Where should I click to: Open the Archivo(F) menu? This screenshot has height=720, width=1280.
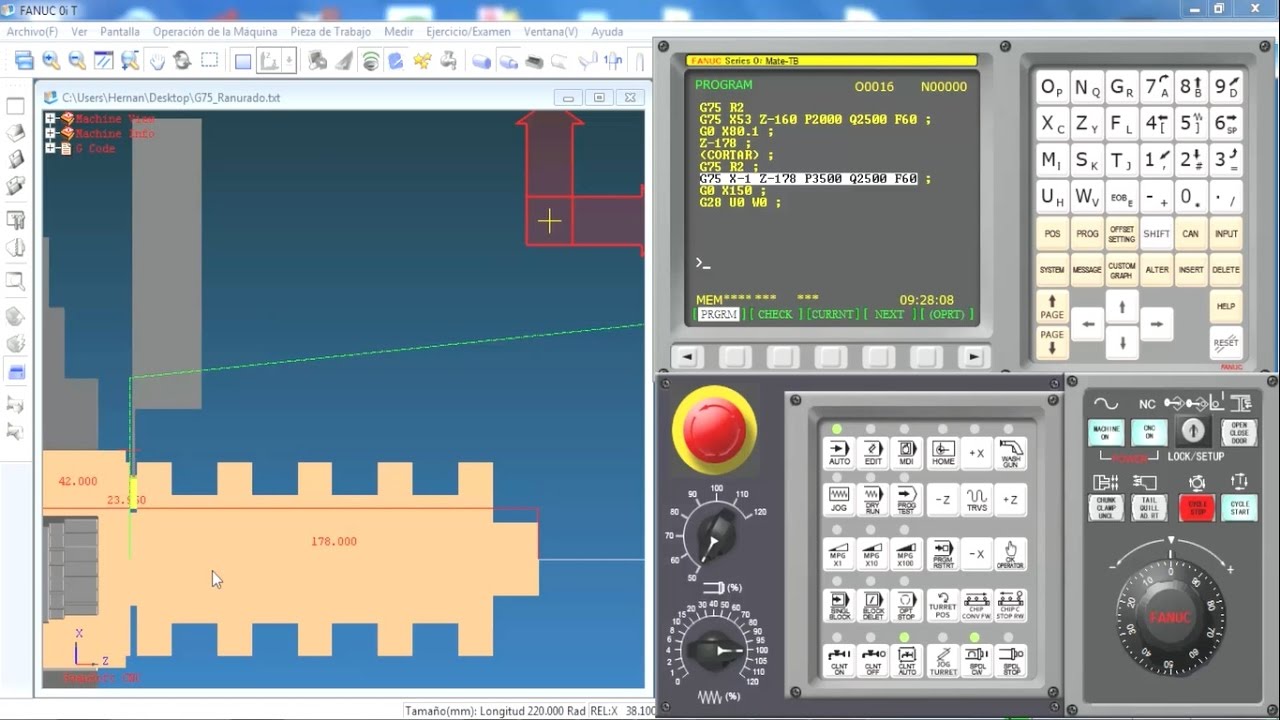[32, 32]
